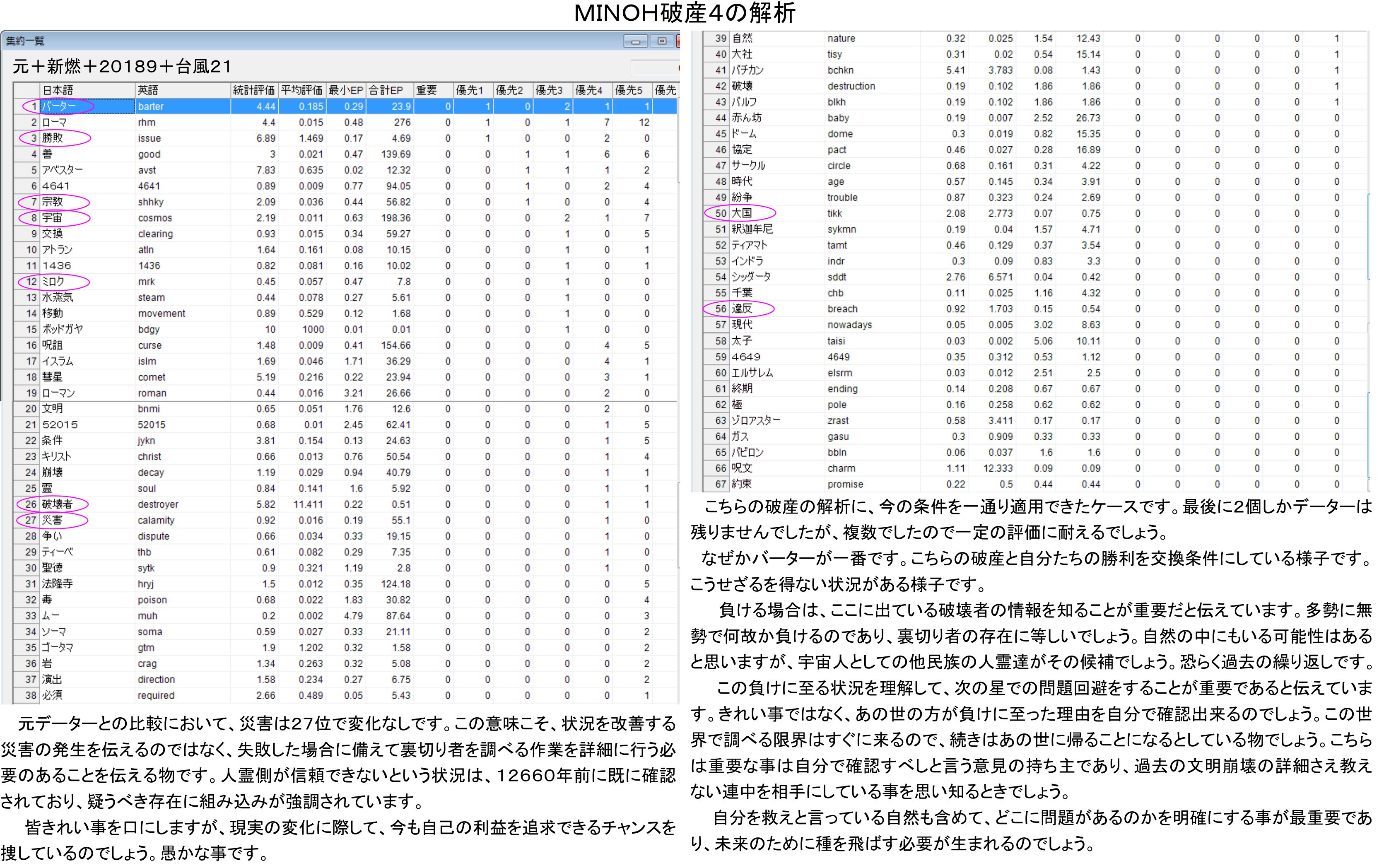Sort by 平均評価 column header
1384x868 pixels.
pyautogui.click(x=302, y=90)
